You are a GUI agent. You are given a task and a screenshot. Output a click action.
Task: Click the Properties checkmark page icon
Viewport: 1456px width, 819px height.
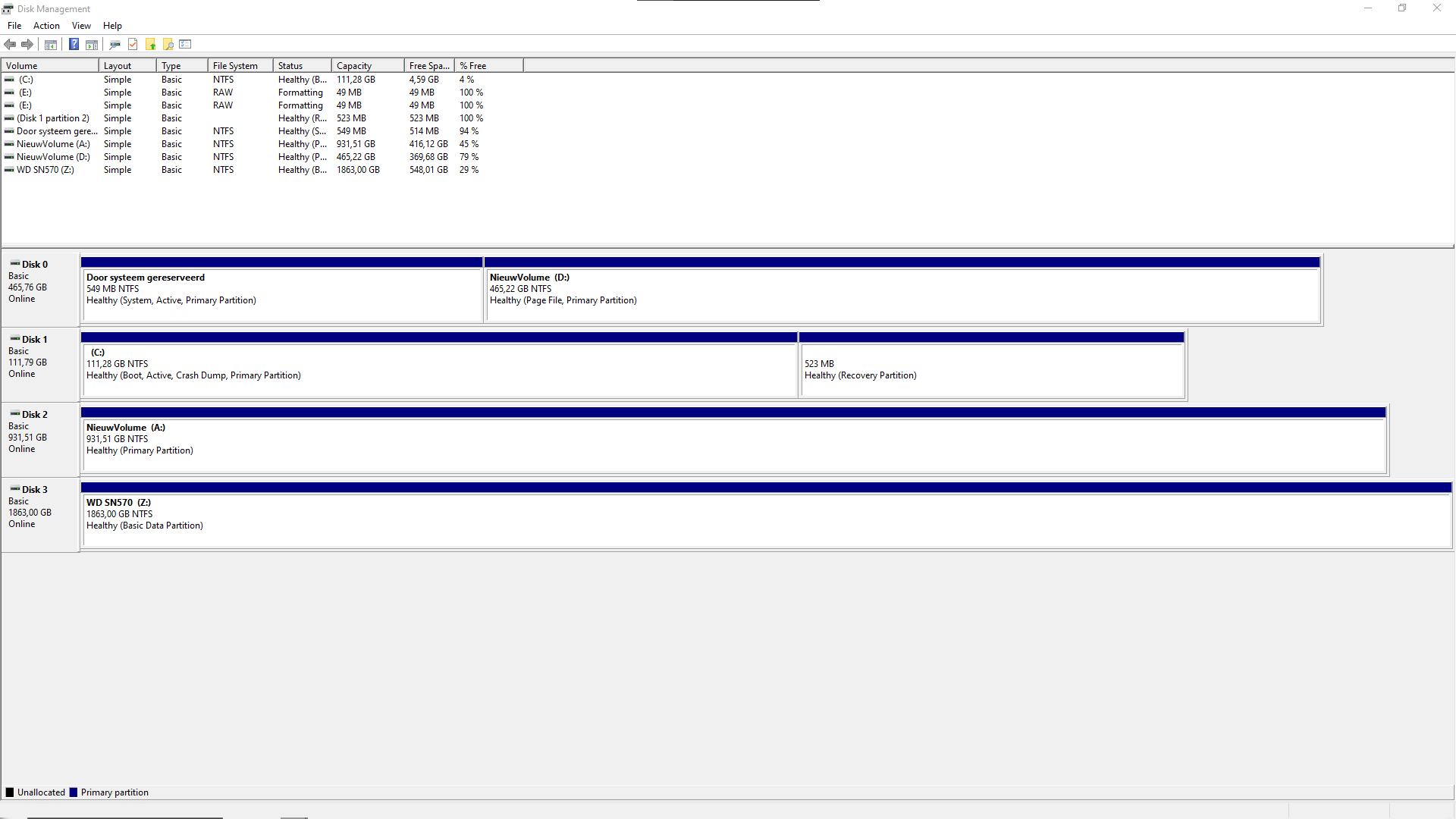[133, 44]
